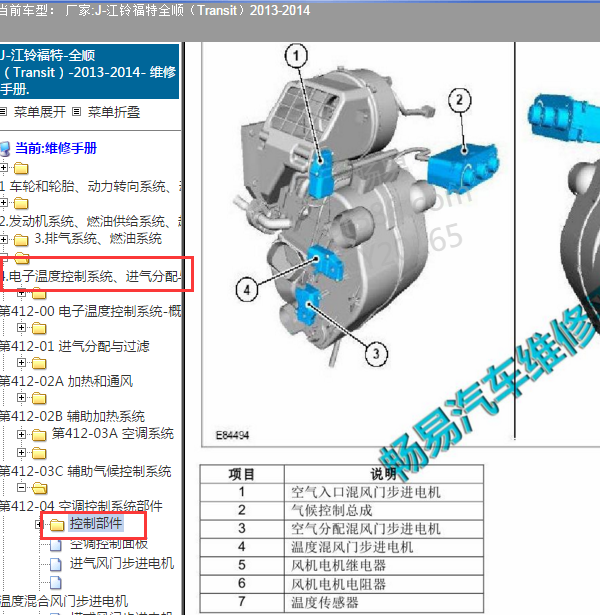Expand the '2.发动机系统' node plus box
Screen dimensions: 600x615
coord(4,203)
